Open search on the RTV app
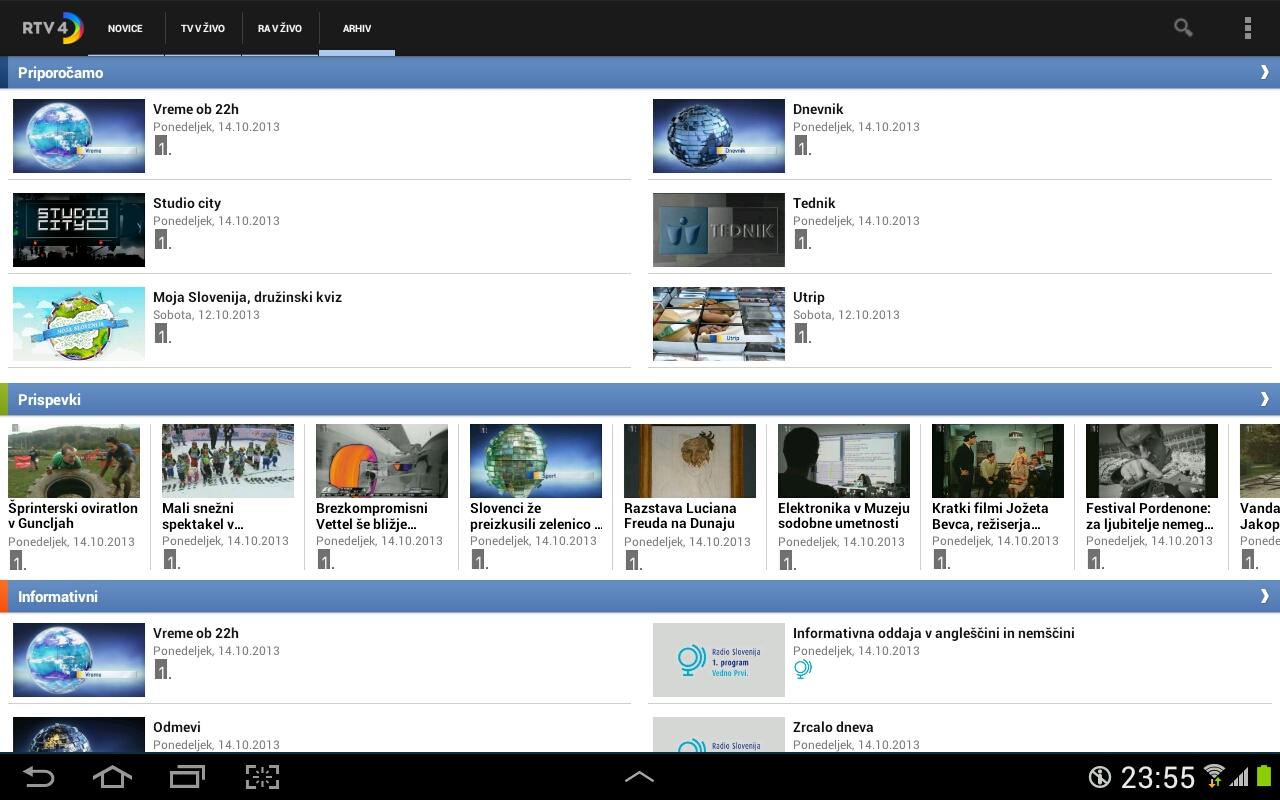 pos(1181,27)
